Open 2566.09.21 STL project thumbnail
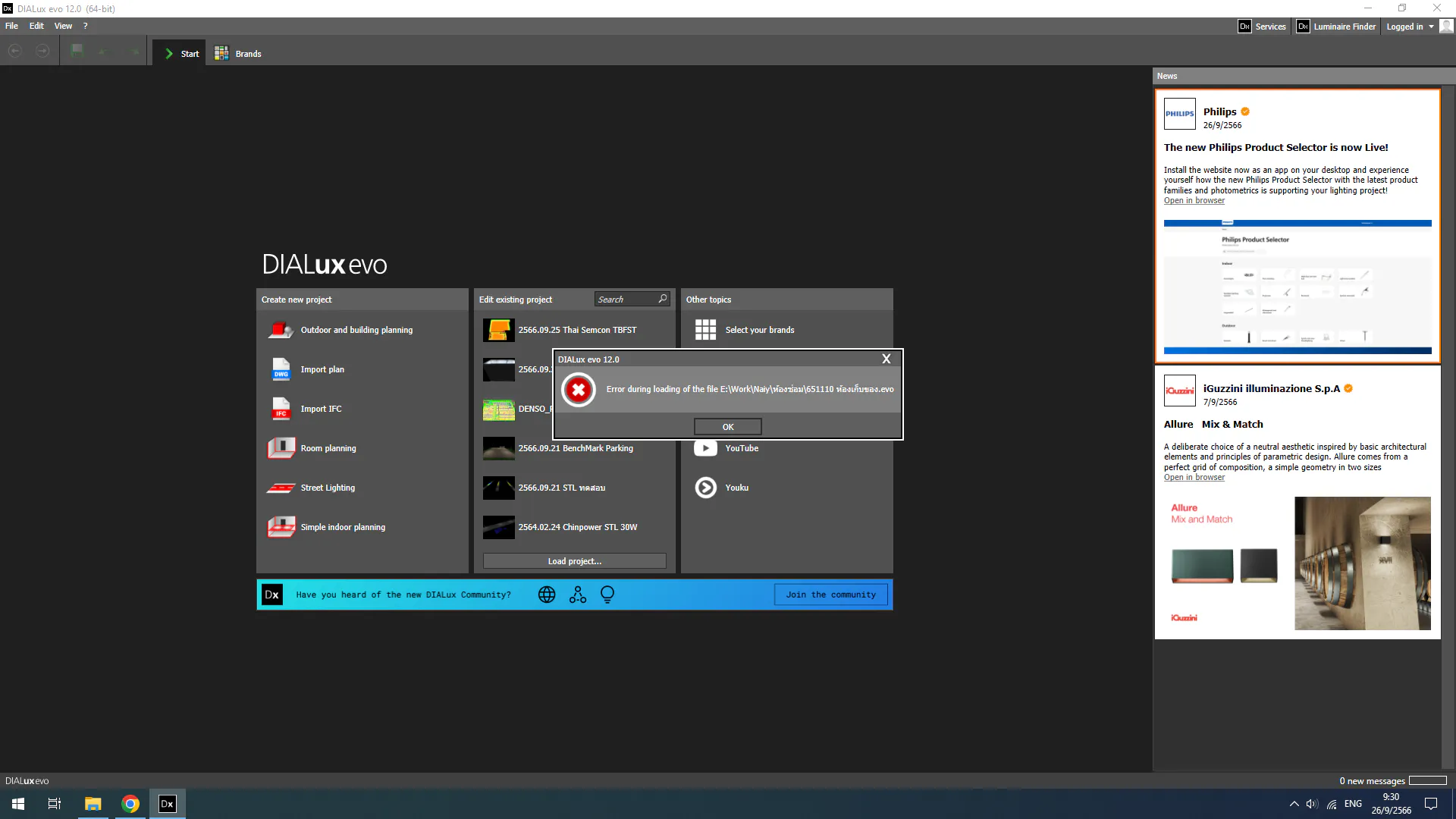This screenshot has height=819, width=1456. click(498, 488)
